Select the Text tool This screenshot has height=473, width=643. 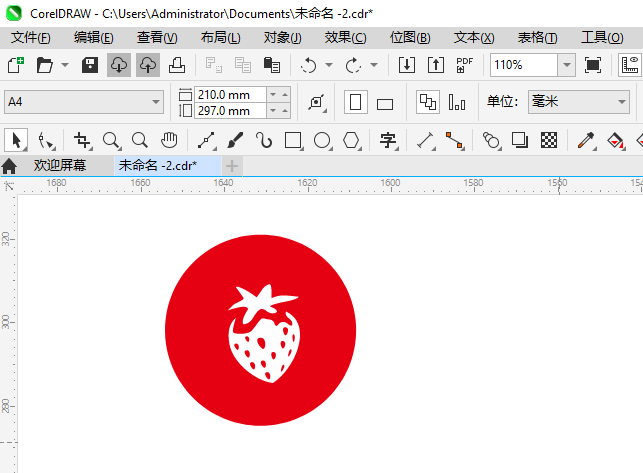click(x=388, y=140)
